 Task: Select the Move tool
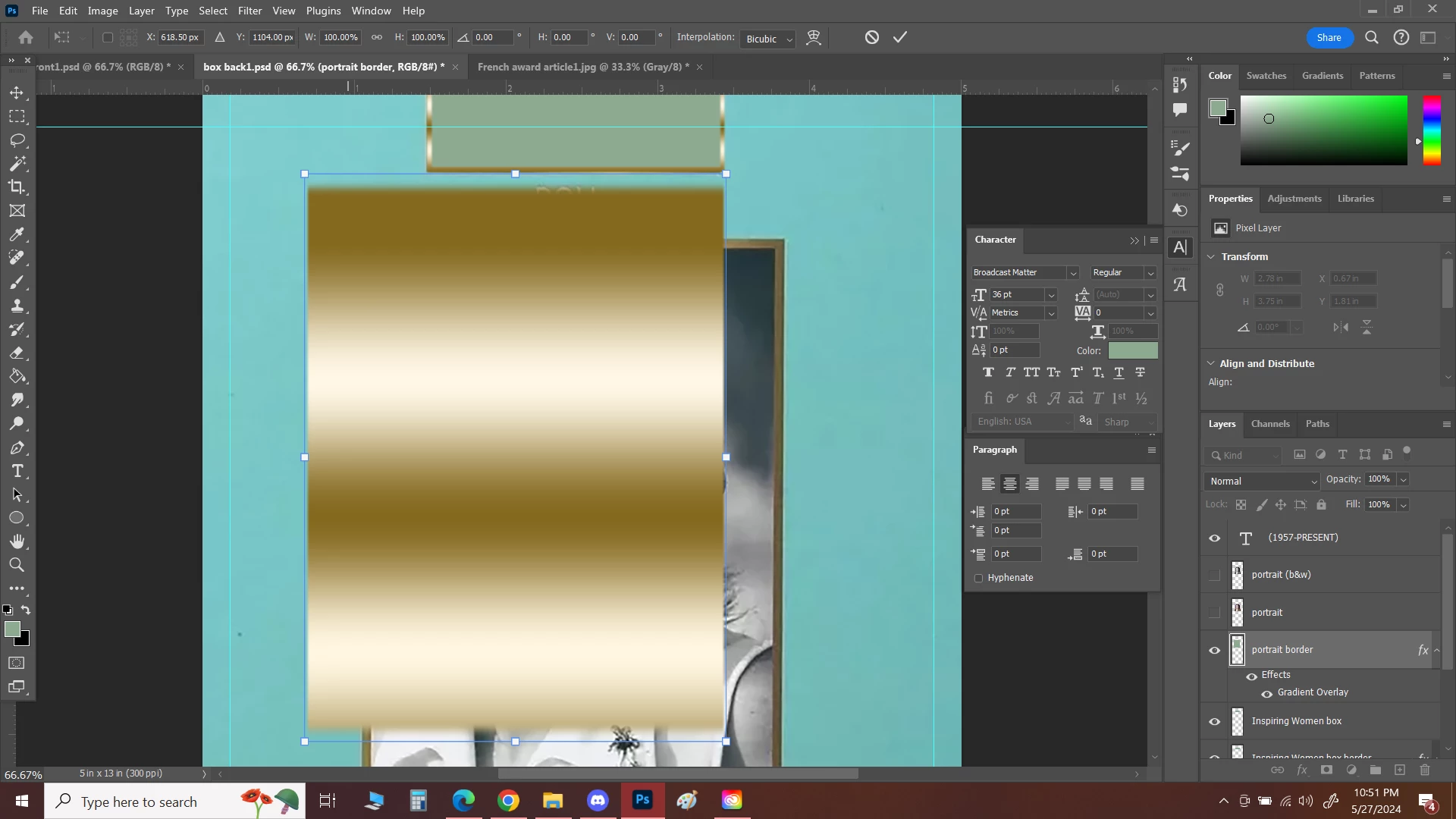(17, 93)
